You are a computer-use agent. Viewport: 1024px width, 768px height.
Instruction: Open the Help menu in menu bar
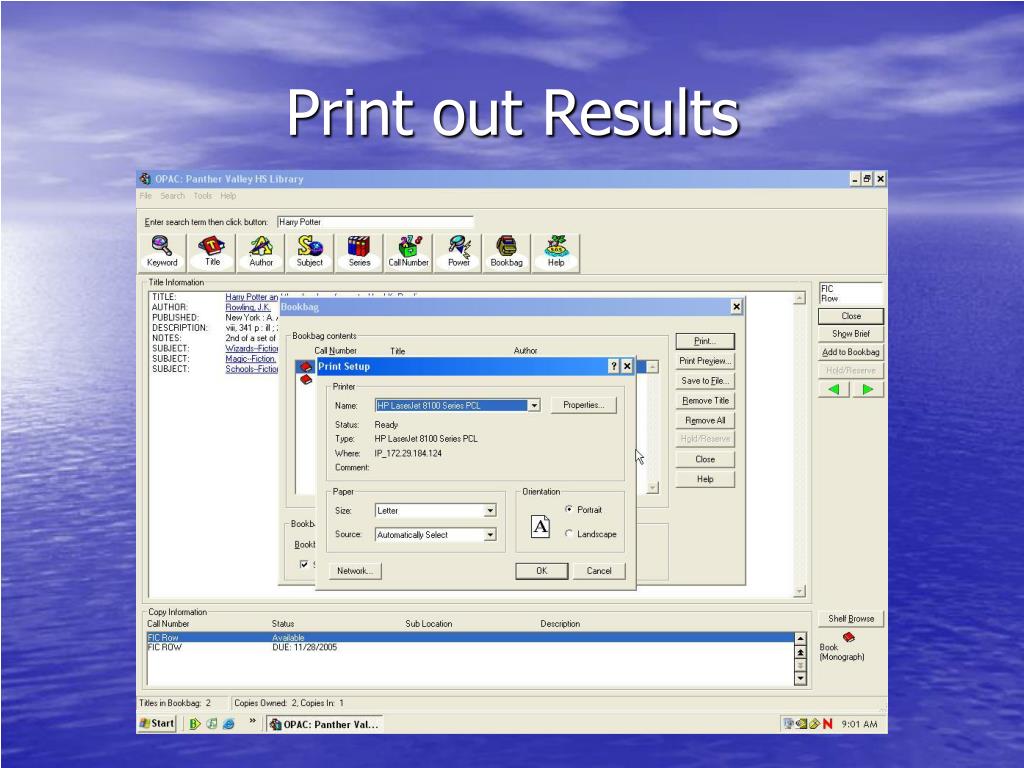pos(228,196)
